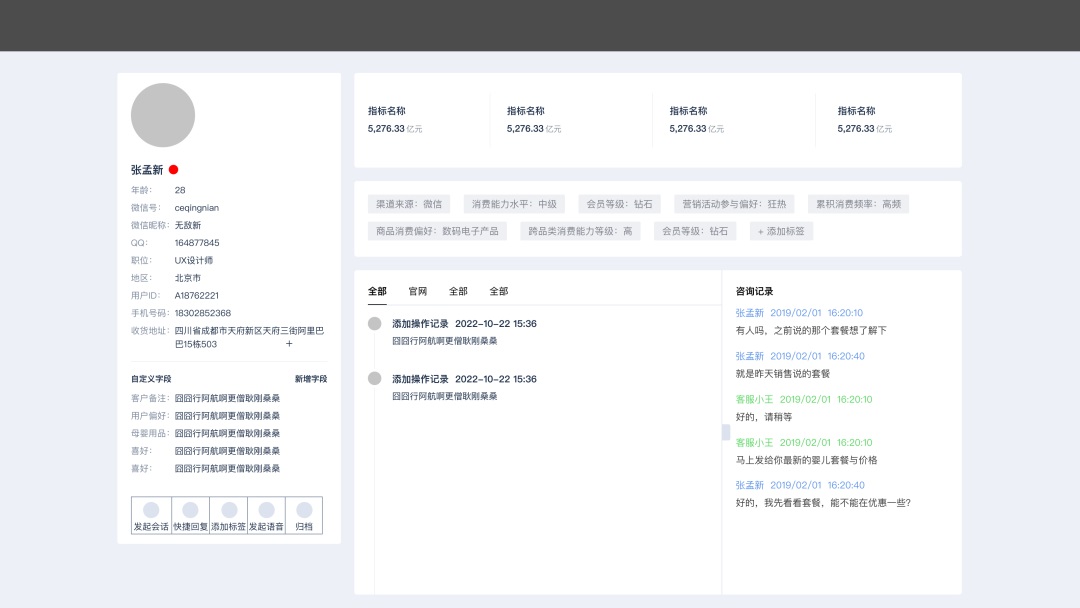
Task: Switch to the first 全部 tab
Action: coord(377,292)
